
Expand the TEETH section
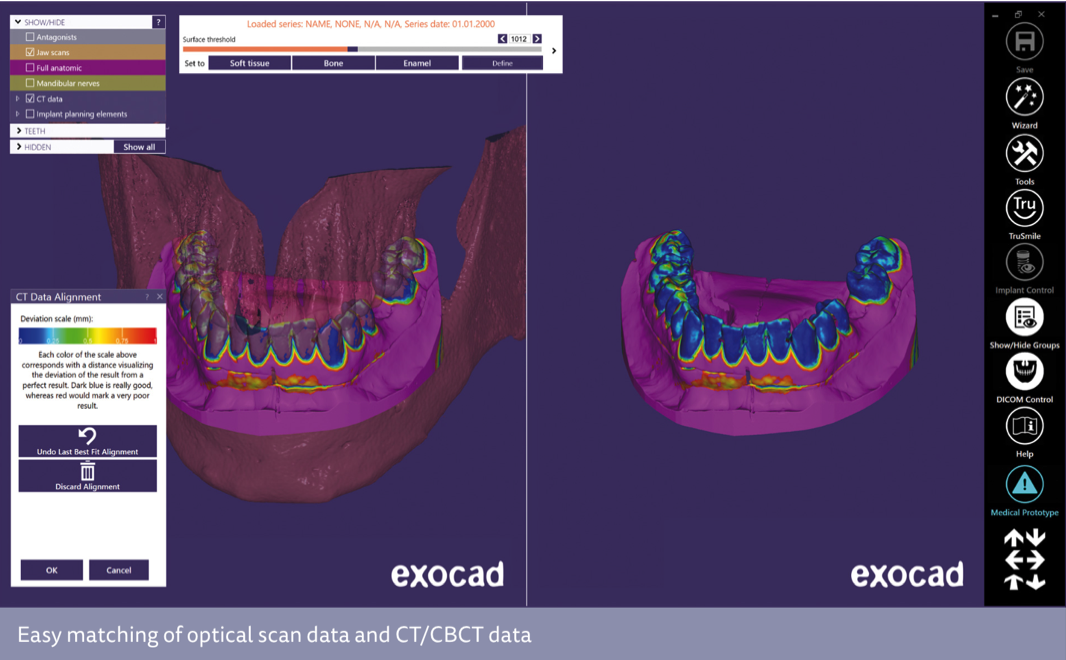point(18,131)
